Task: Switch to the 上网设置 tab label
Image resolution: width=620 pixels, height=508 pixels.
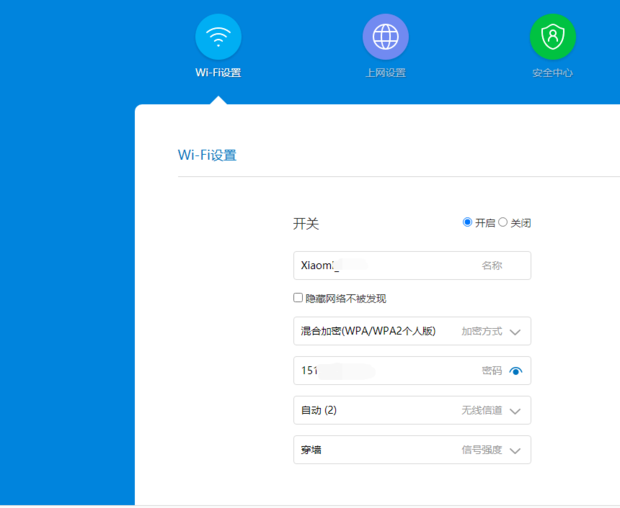Action: (x=386, y=73)
